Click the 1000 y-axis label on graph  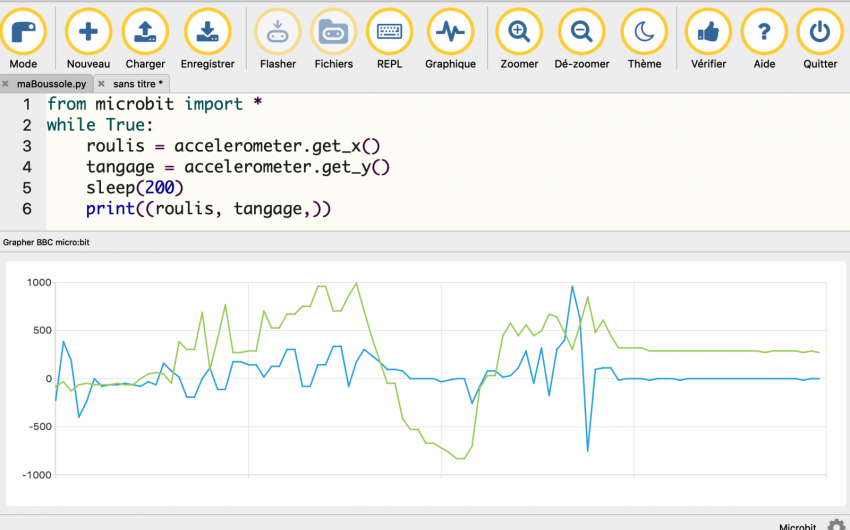click(x=39, y=282)
